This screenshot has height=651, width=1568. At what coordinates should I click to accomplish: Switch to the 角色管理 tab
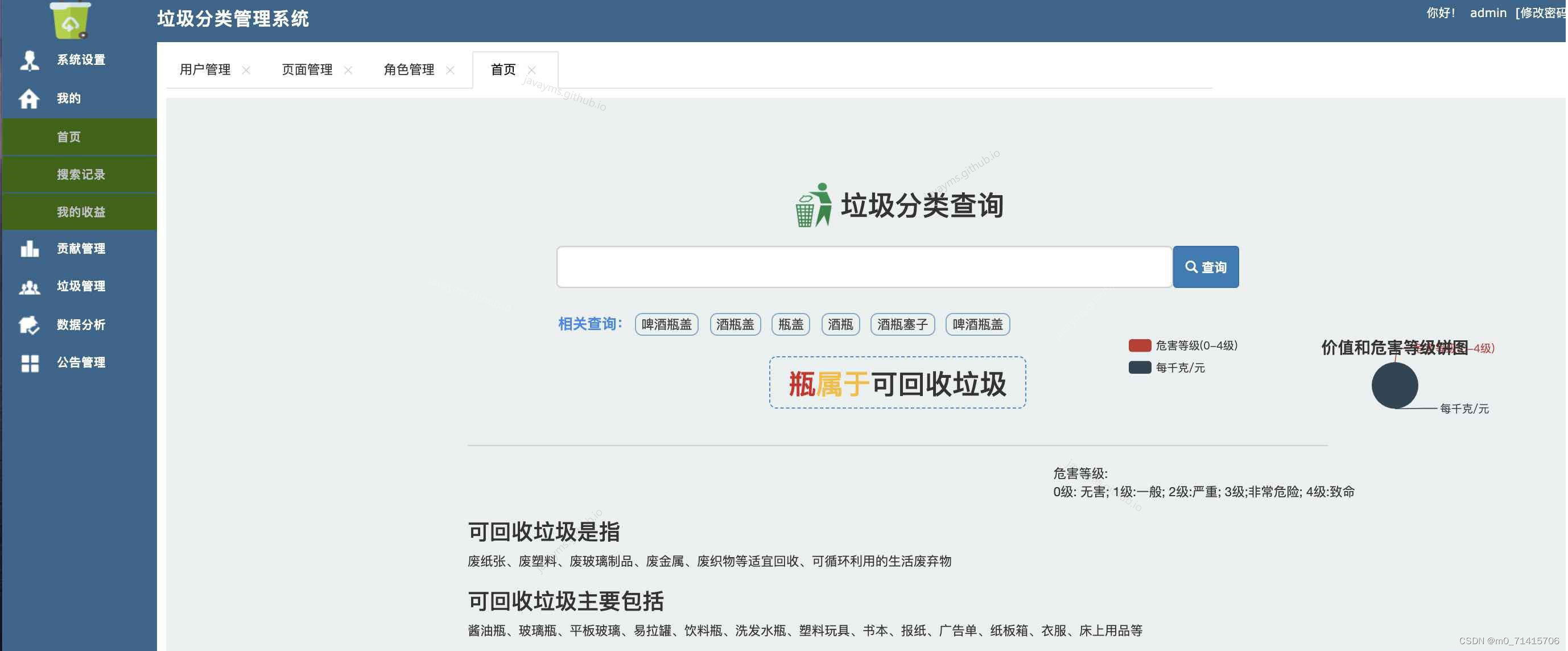coord(408,70)
